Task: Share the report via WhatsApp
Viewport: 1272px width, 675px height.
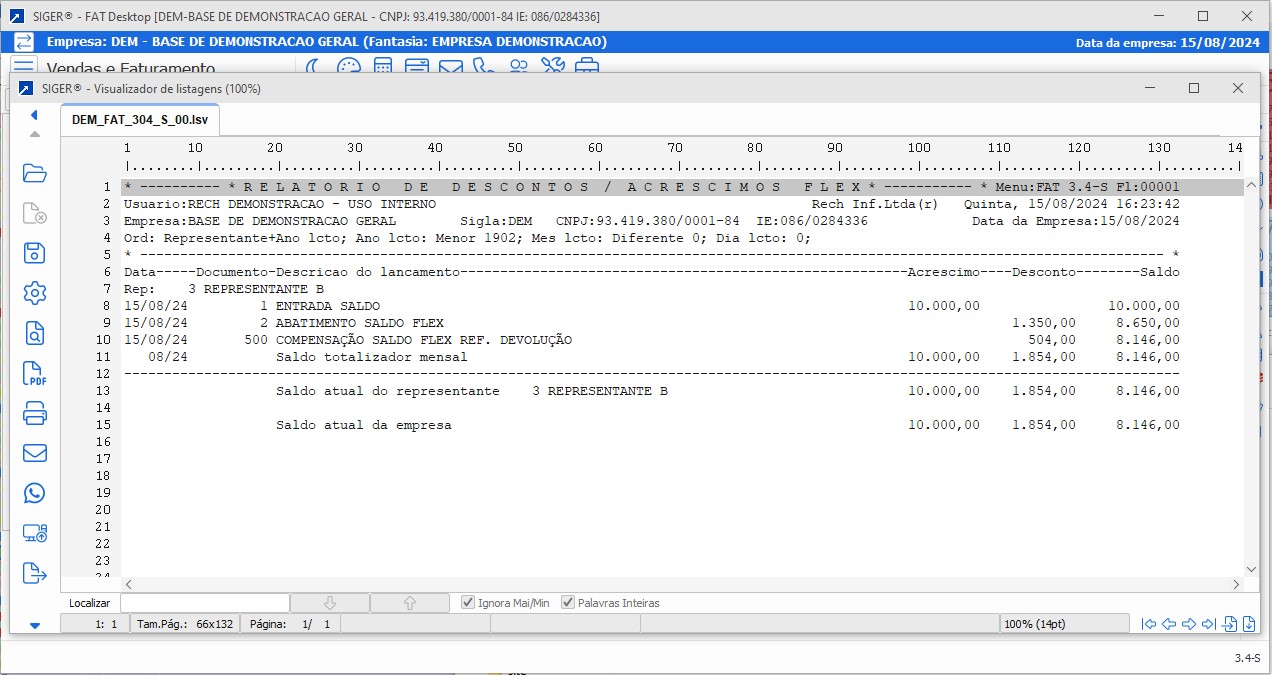Action: click(x=35, y=493)
